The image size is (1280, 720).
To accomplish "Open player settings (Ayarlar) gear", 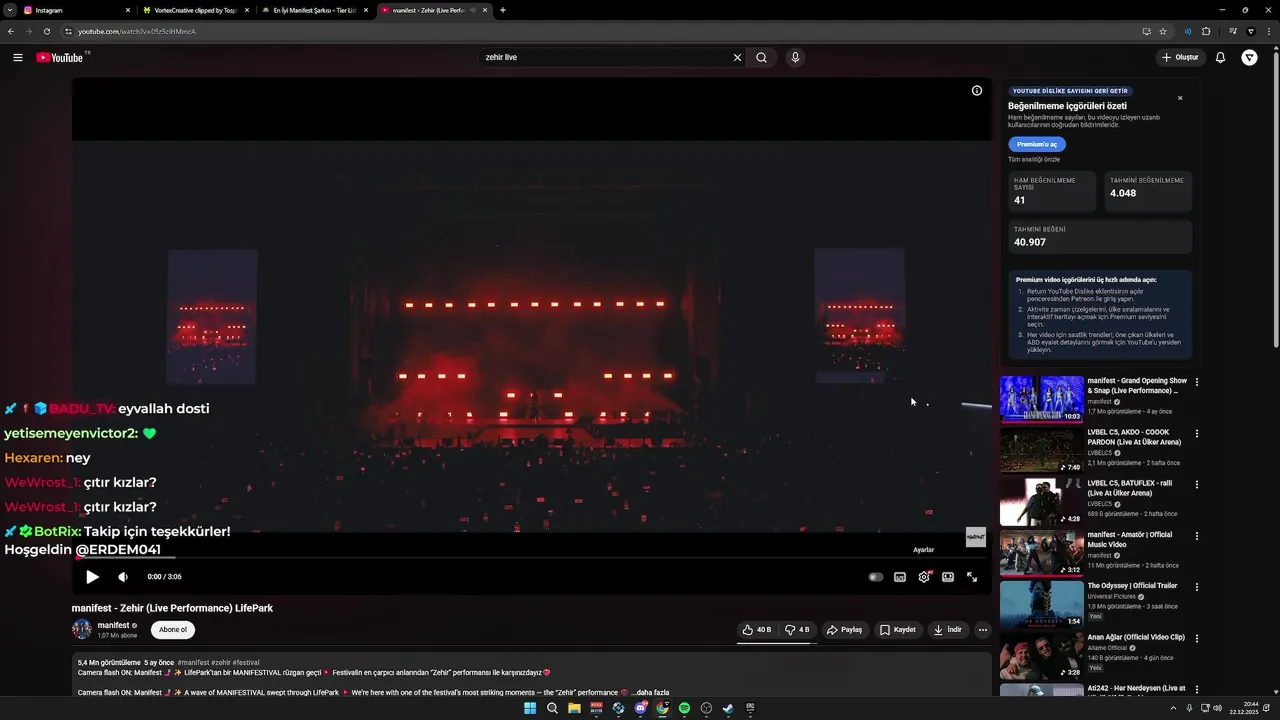I will click(x=924, y=577).
